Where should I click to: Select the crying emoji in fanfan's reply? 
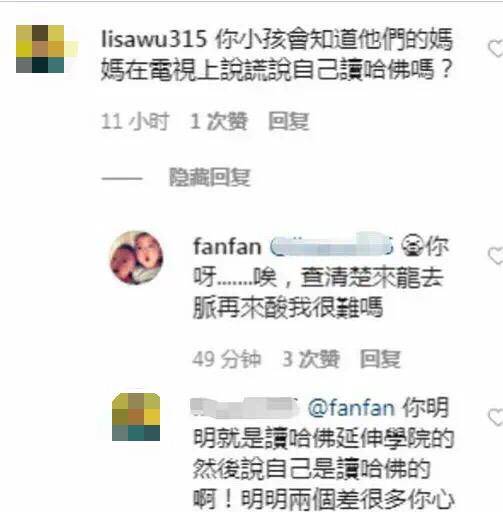(413, 246)
